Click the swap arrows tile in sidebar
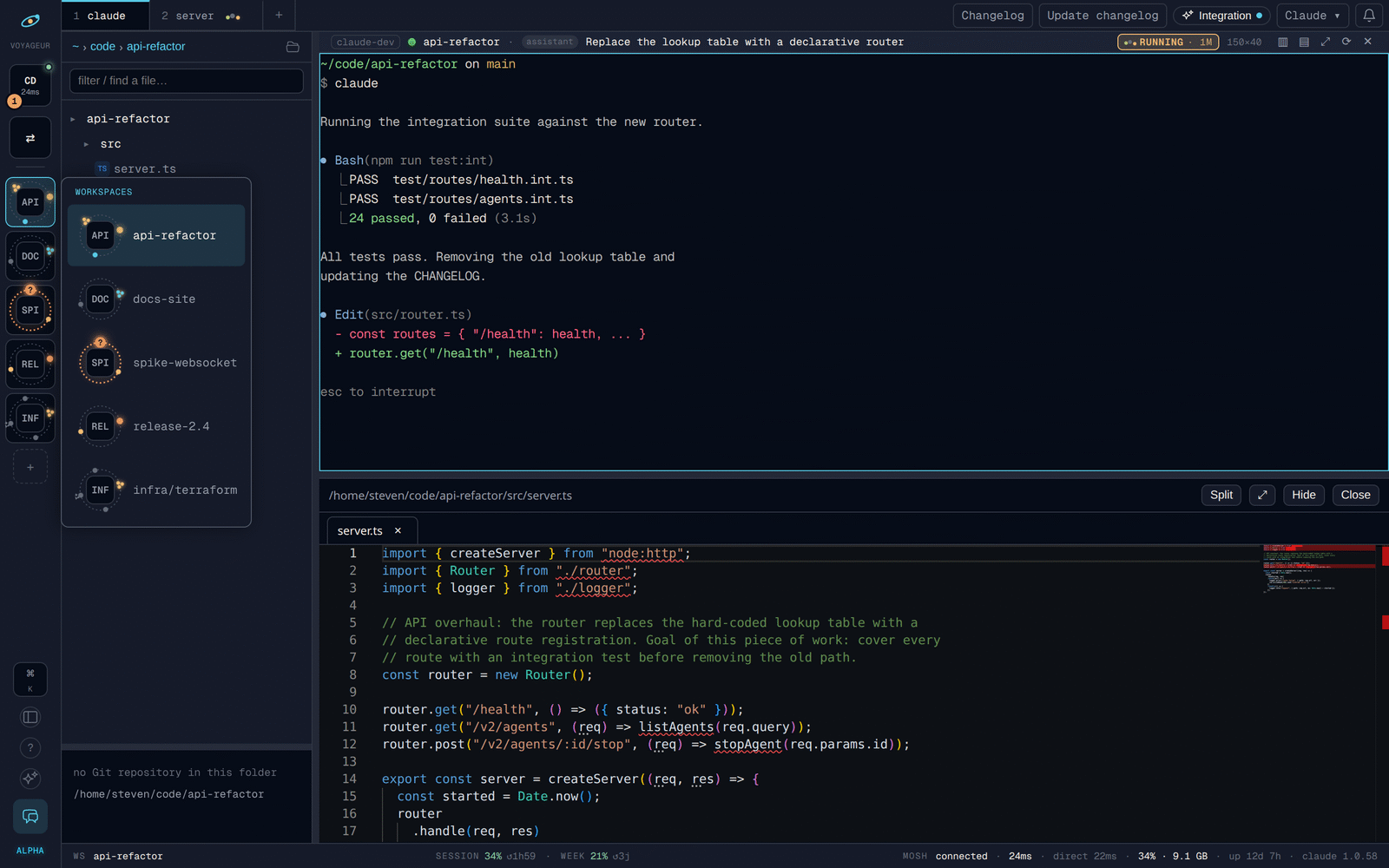The width and height of the screenshot is (1389, 868). [x=30, y=138]
